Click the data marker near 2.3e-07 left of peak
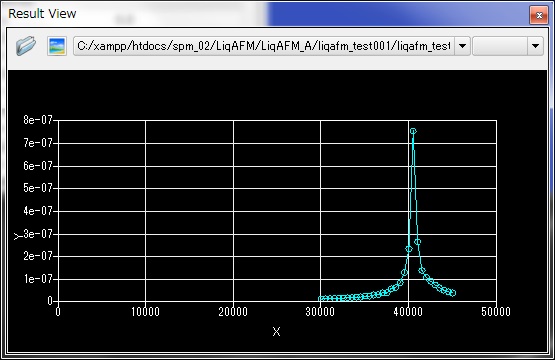Image resolution: width=555 pixels, height=360 pixels. click(409, 249)
